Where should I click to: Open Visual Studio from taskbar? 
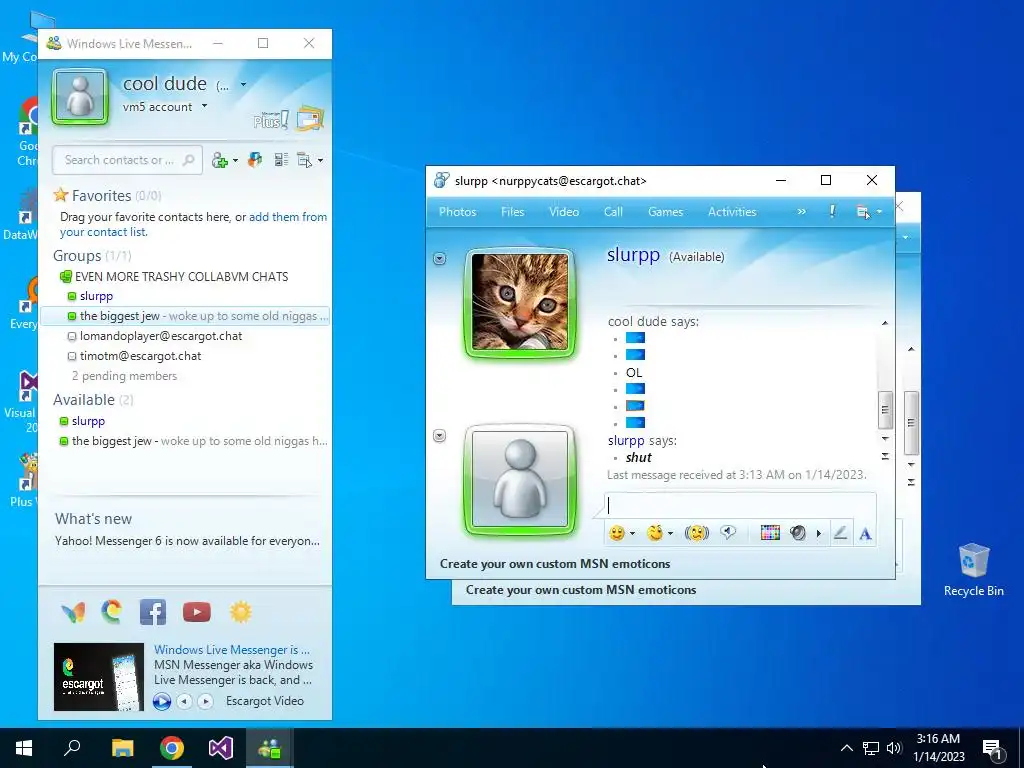[x=221, y=748]
